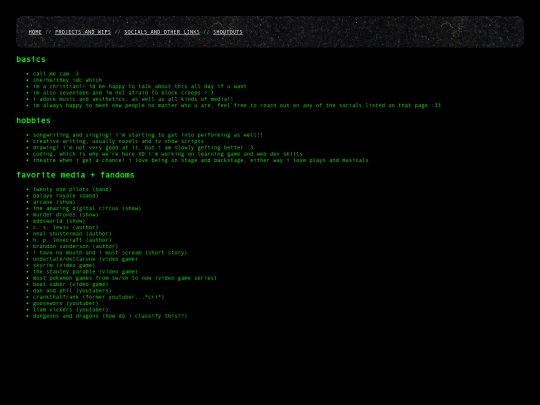
Task: Select the 'creative writing' hobby line
Action: 118,141
